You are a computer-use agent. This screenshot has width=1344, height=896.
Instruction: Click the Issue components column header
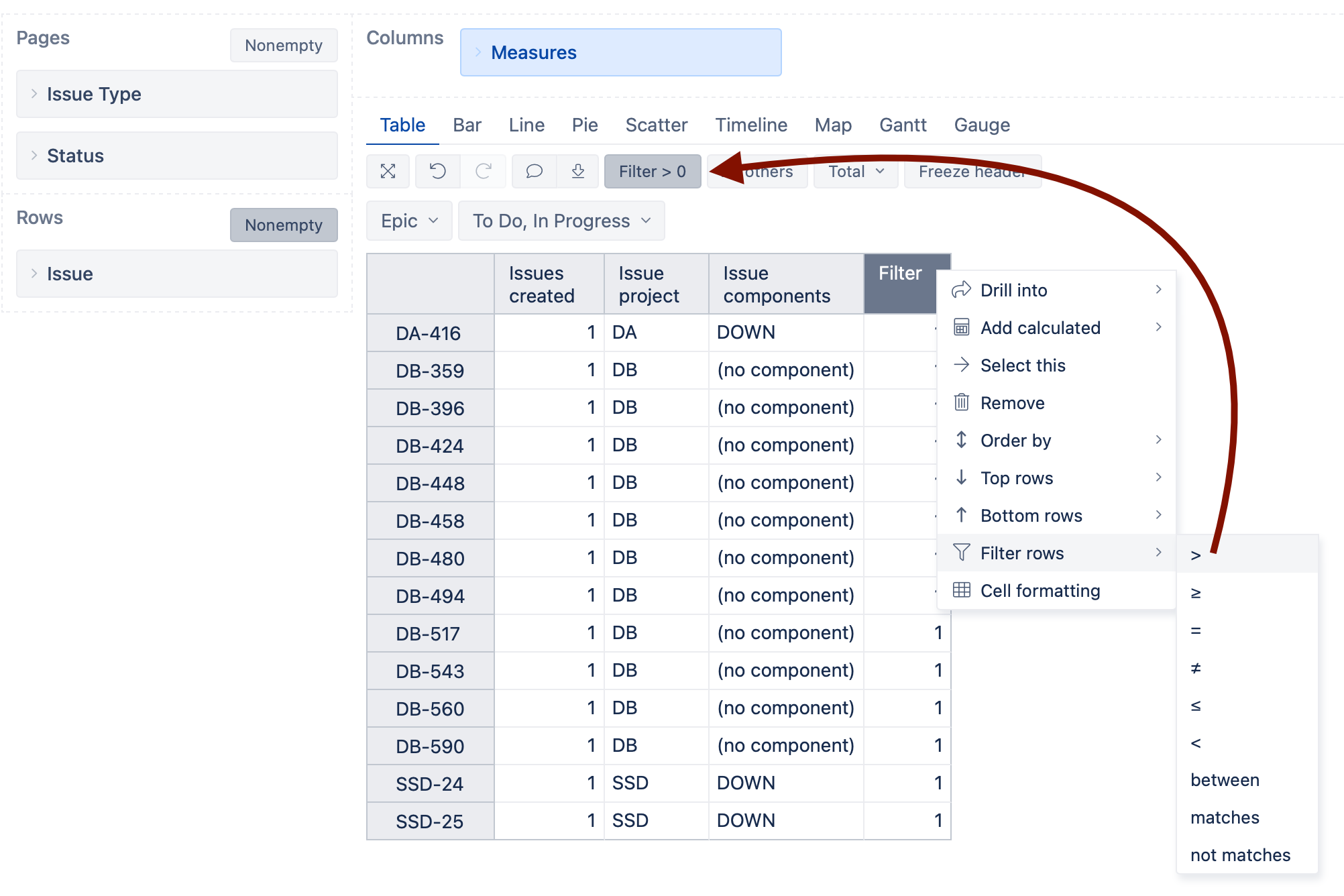(x=786, y=284)
